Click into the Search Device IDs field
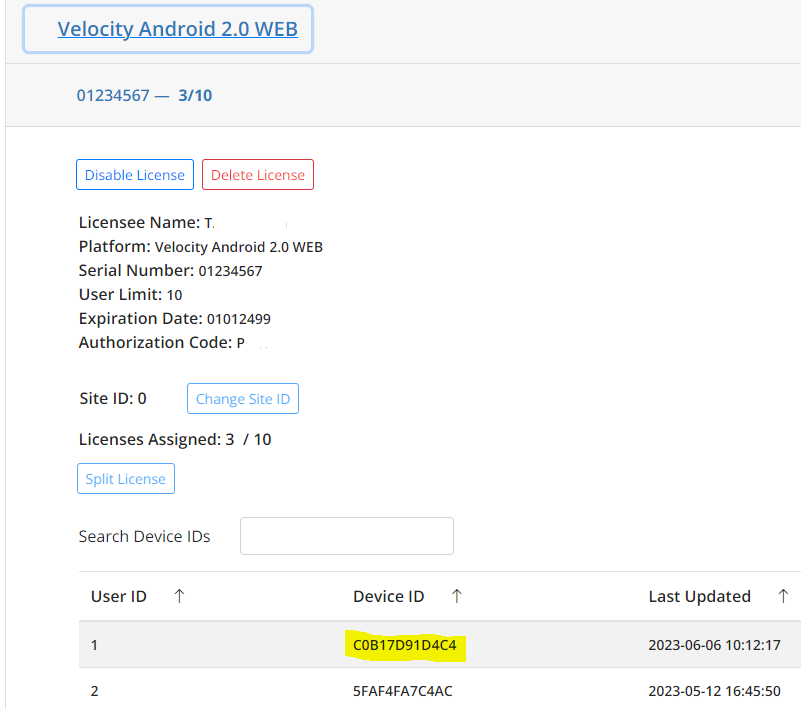This screenshot has width=801, height=709. click(x=346, y=535)
